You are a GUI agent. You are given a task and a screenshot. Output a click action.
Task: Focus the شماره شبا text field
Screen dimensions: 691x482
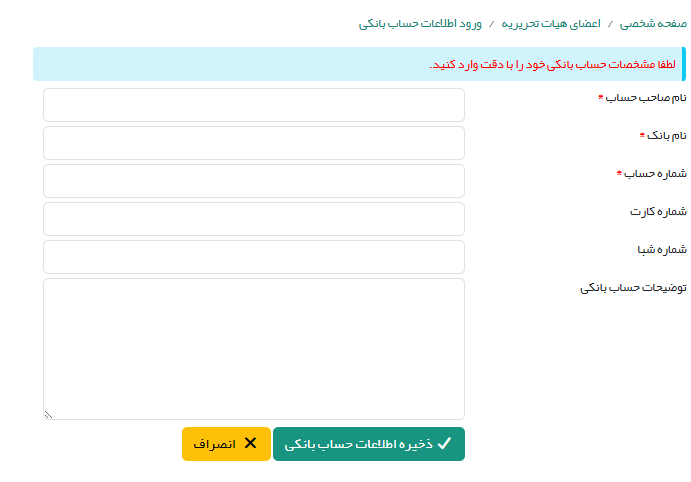254,257
